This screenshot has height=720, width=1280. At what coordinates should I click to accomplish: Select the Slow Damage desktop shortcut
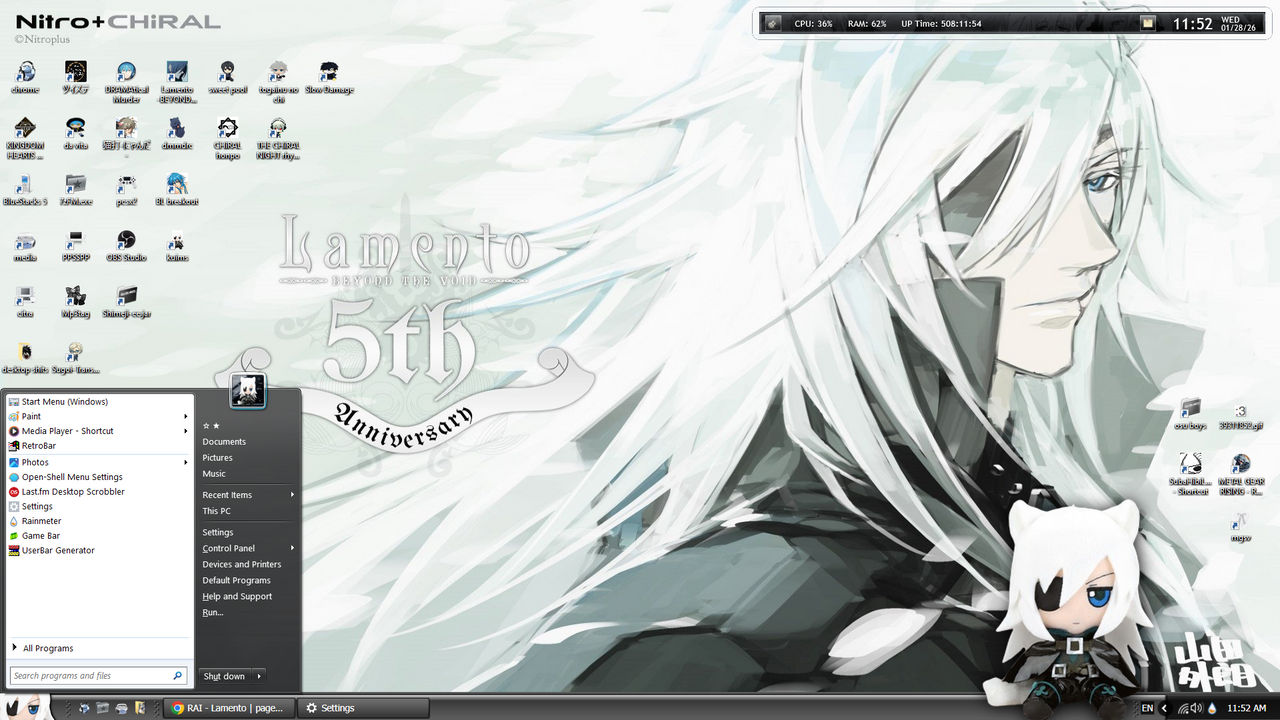329,77
